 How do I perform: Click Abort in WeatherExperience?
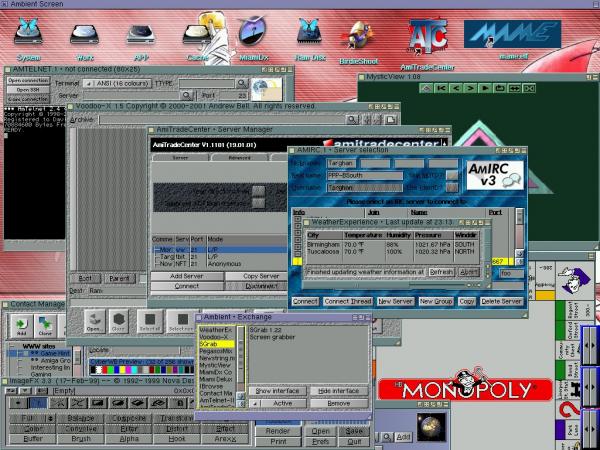[468, 272]
